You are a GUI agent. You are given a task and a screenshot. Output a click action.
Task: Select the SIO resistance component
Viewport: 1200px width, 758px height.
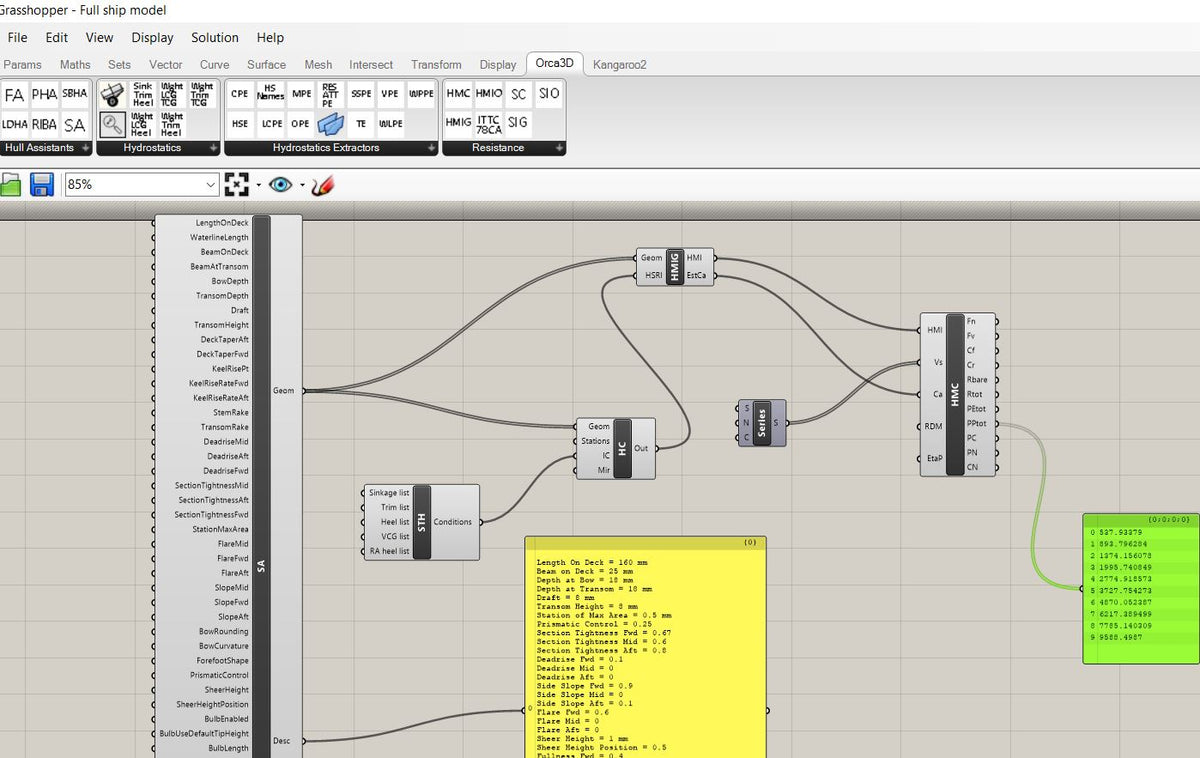click(549, 94)
